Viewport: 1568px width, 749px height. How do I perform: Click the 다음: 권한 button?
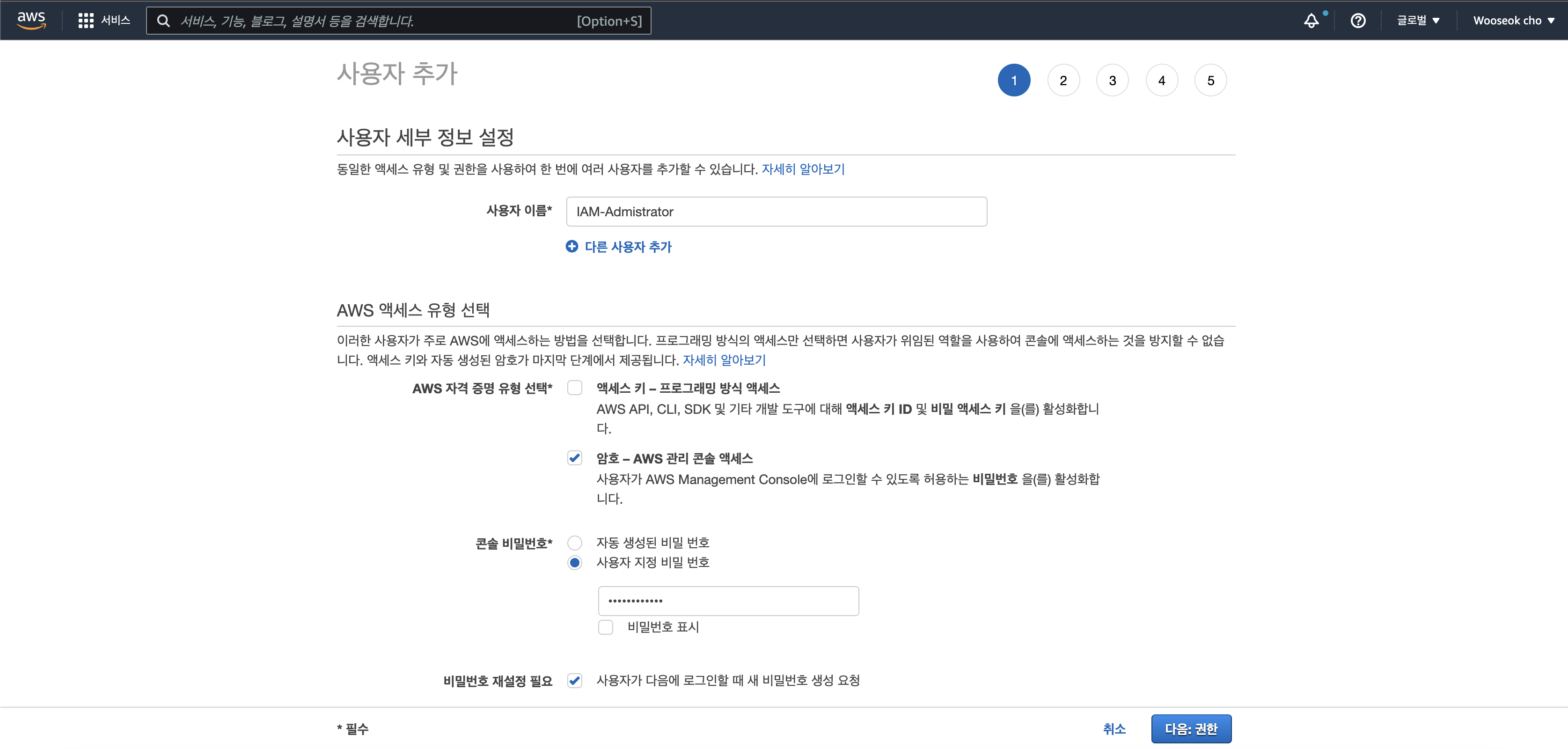point(1191,728)
